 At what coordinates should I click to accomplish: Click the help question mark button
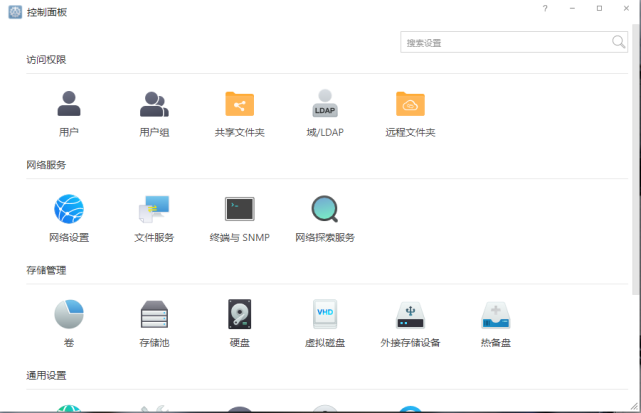(x=545, y=8)
